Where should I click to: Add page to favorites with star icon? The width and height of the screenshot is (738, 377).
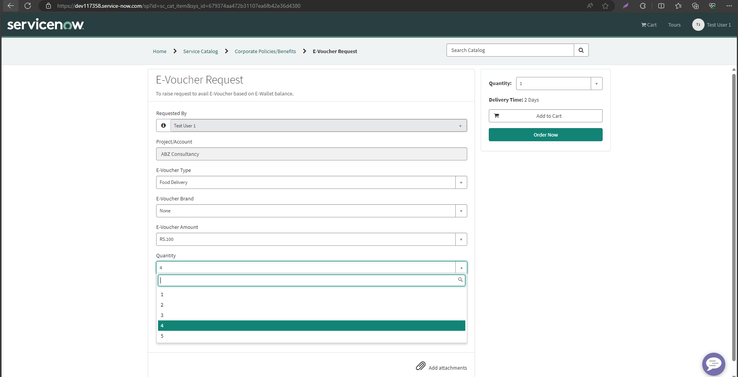[x=605, y=6]
